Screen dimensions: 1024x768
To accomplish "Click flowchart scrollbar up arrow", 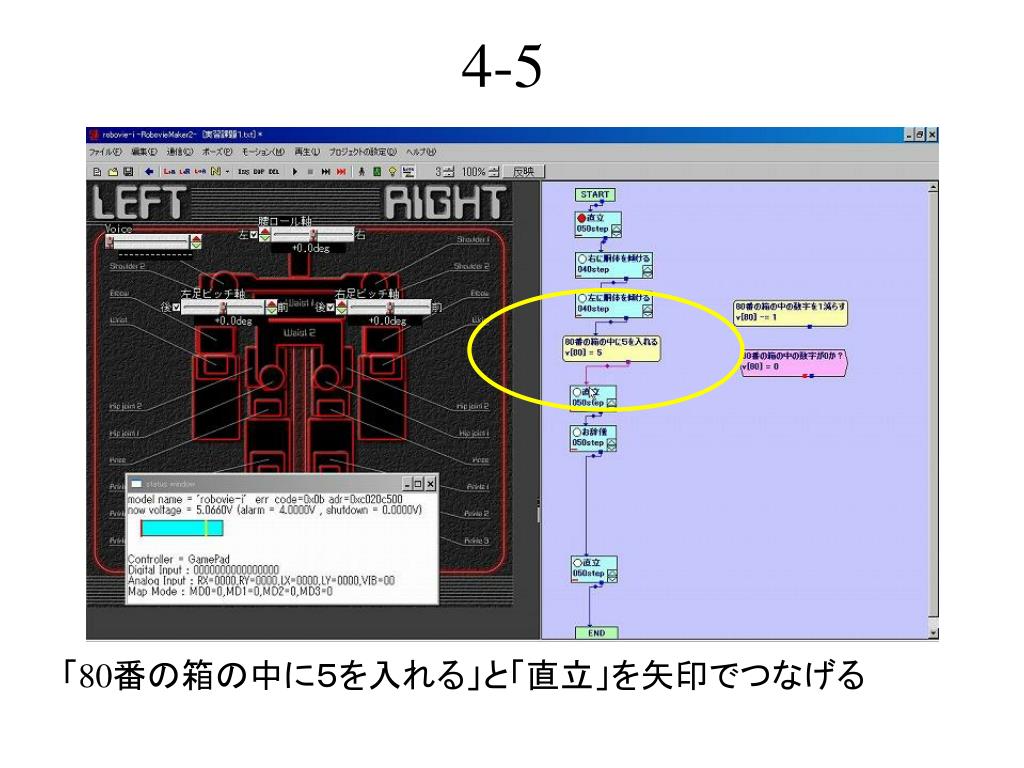I will (933, 188).
